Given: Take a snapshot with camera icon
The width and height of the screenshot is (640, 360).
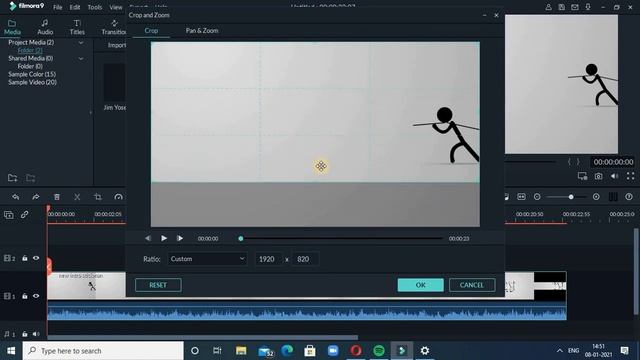Looking at the screenshot, I should (598, 176).
